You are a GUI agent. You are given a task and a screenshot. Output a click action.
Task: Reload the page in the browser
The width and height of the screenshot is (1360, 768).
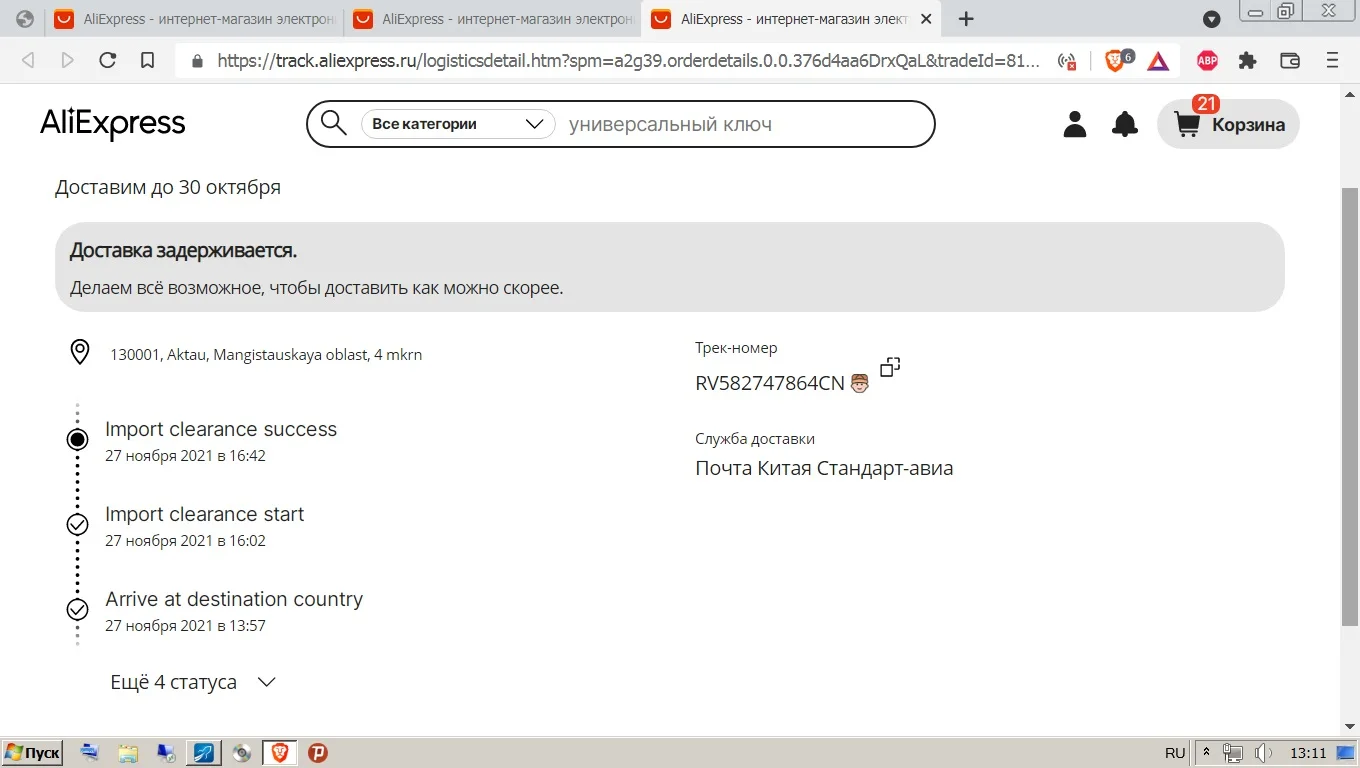(108, 61)
